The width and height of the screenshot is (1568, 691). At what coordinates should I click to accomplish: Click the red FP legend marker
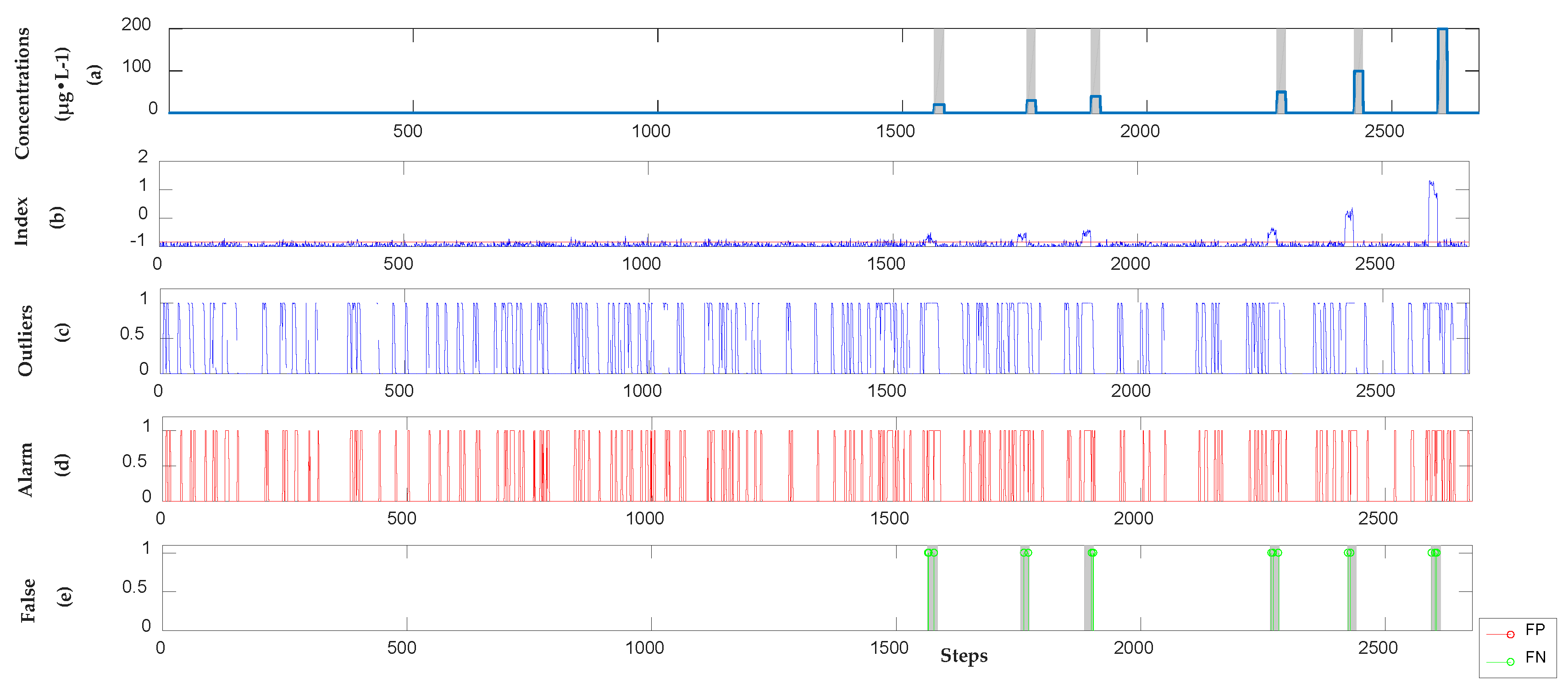[1510, 635]
